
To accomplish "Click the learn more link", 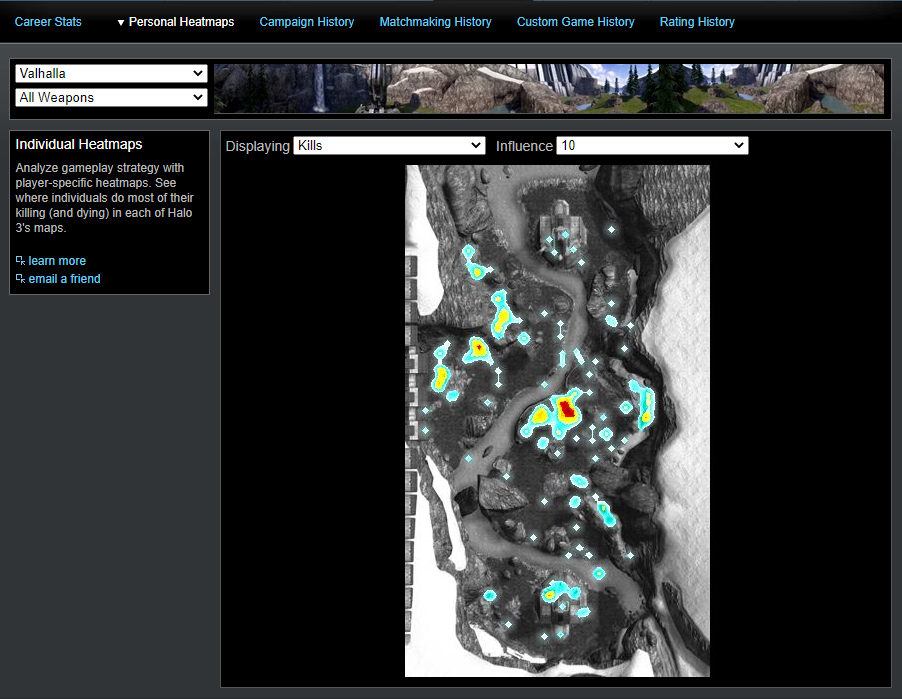I will (x=57, y=261).
